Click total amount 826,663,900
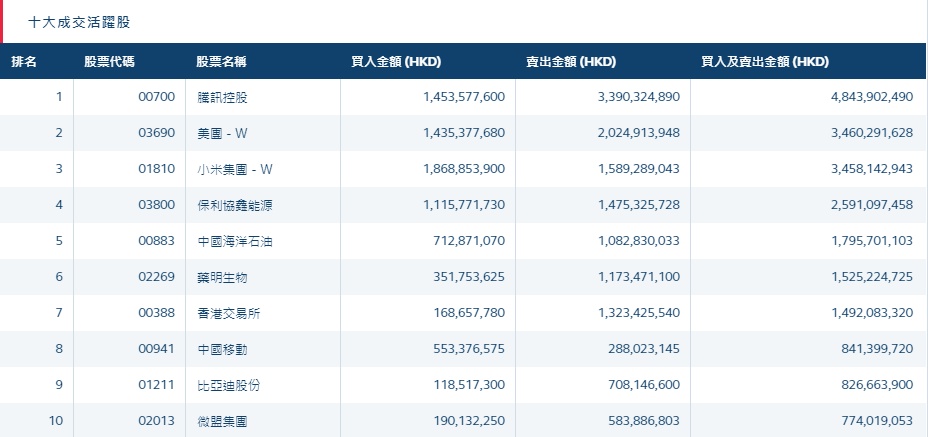 coord(878,385)
